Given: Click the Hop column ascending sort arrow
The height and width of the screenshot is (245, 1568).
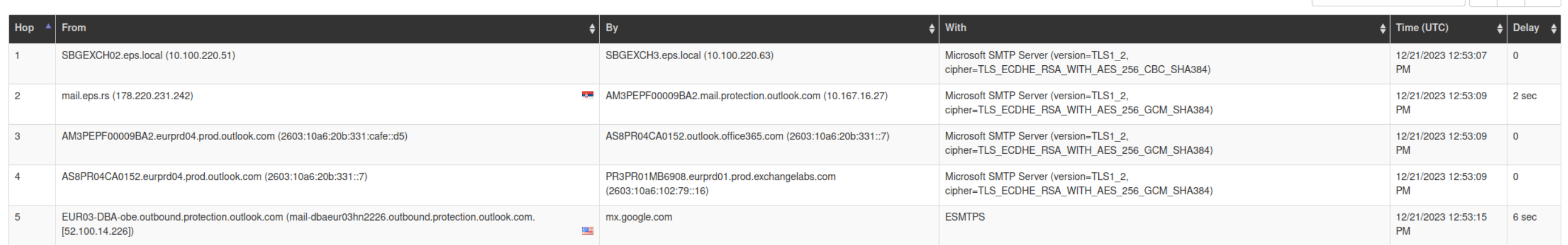Looking at the screenshot, I should [x=48, y=26].
